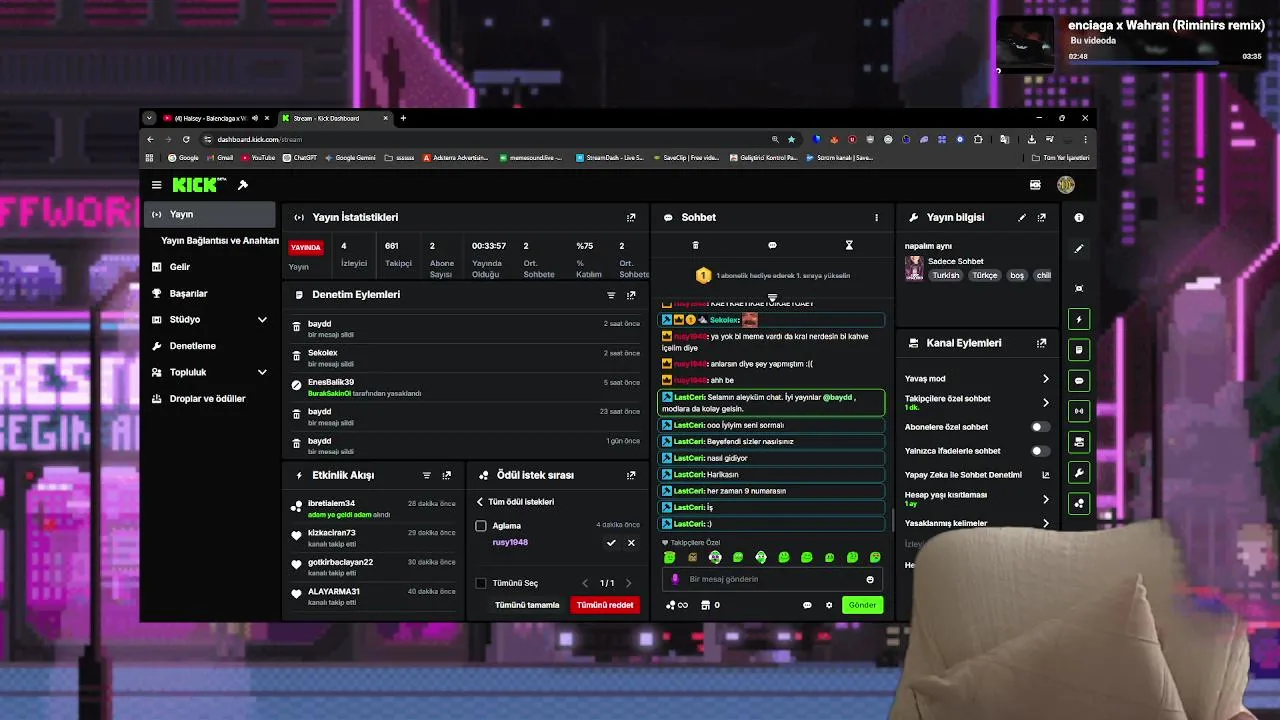Pop out the Denetim Eylemleri panel
The width and height of the screenshot is (1280, 720).
tap(631, 295)
